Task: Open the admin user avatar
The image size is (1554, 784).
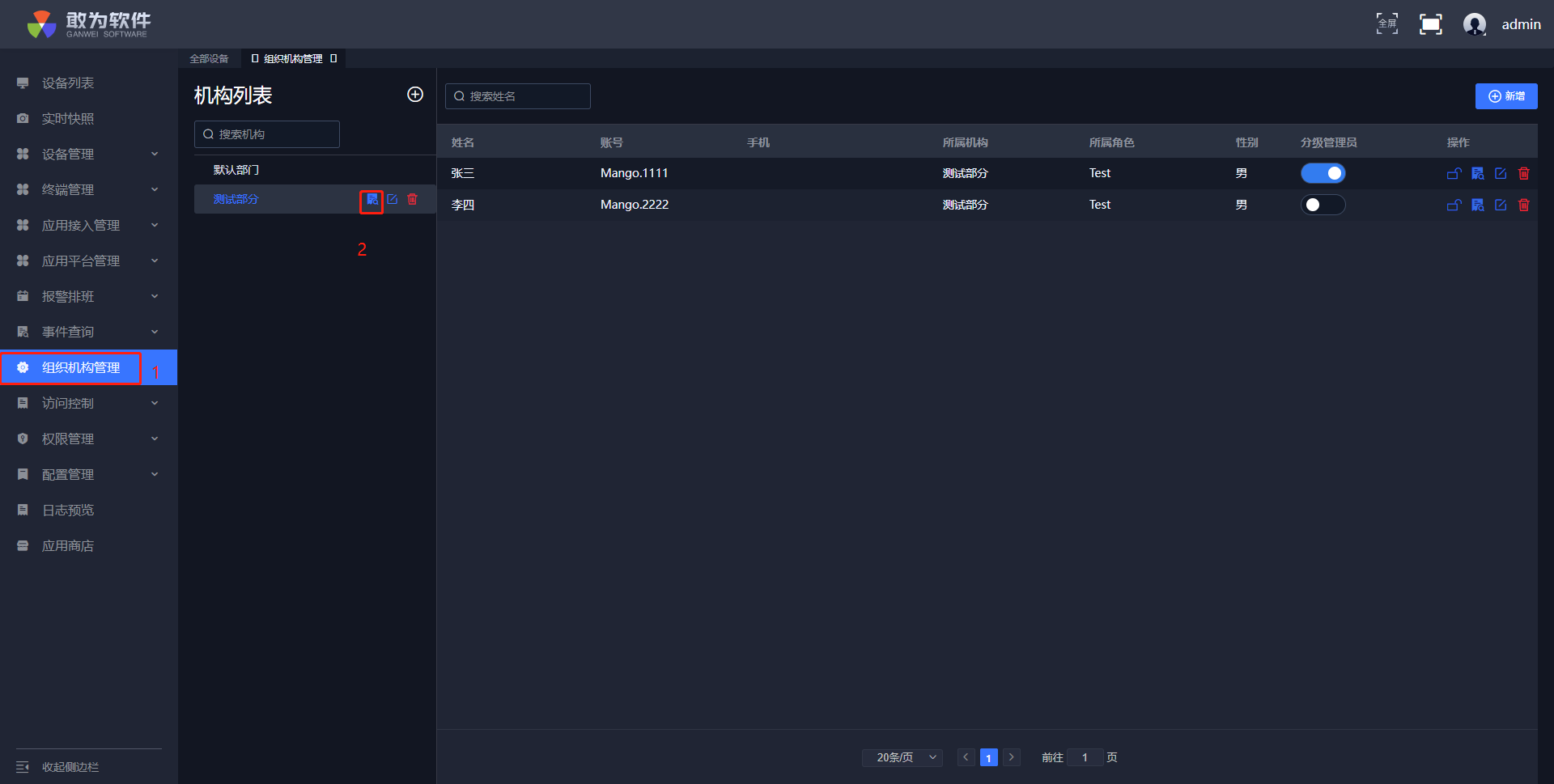Action: tap(1475, 24)
